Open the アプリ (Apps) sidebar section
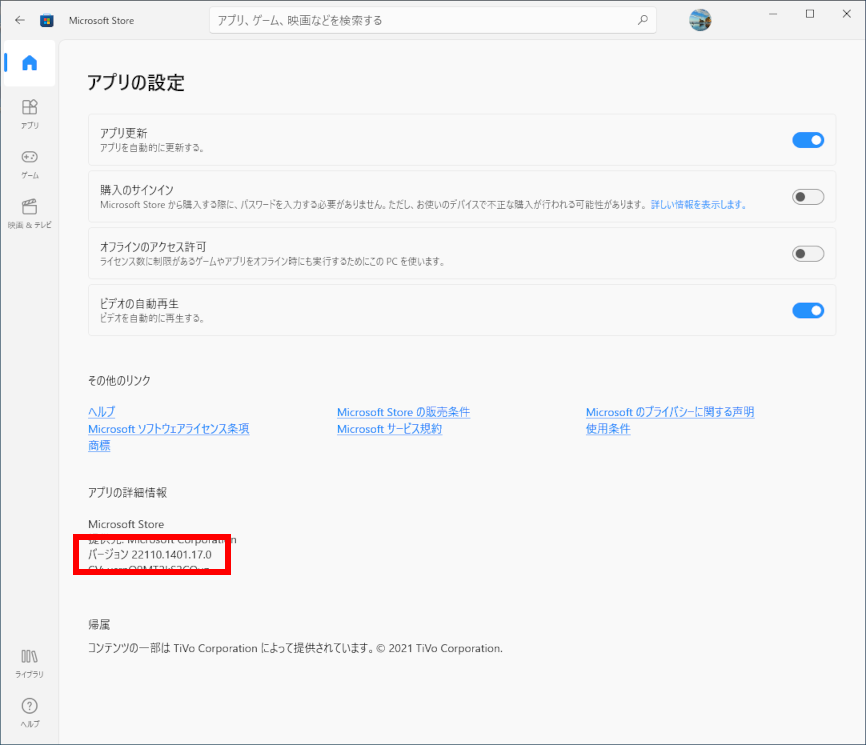 [29, 114]
